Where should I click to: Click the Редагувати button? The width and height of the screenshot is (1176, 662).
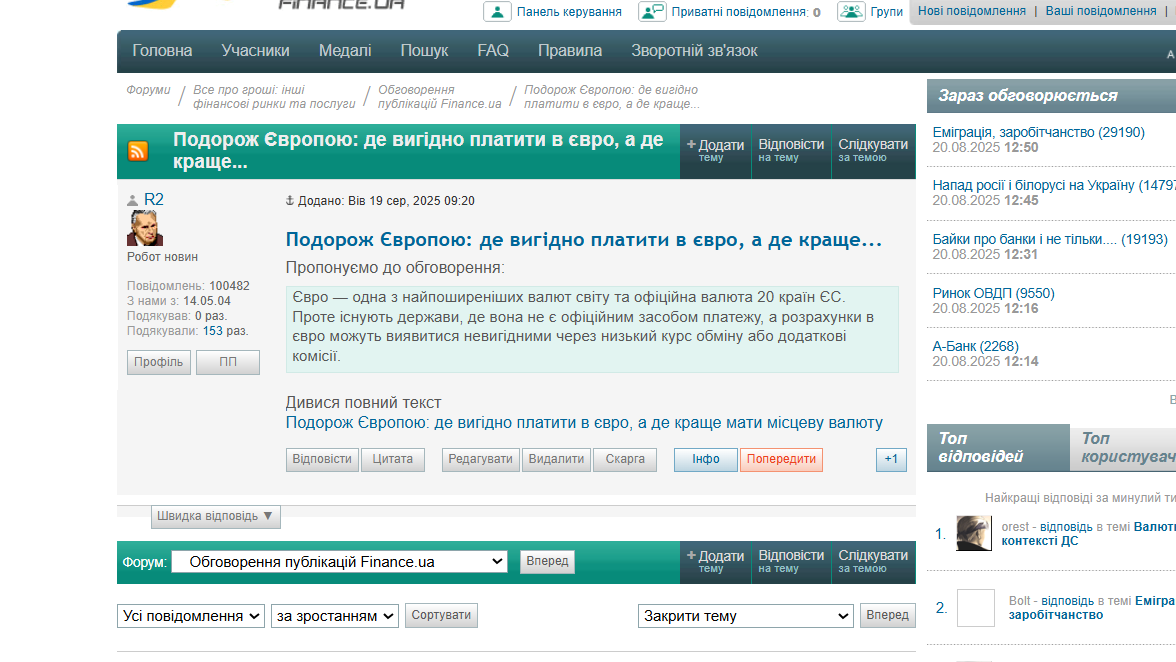click(x=480, y=459)
